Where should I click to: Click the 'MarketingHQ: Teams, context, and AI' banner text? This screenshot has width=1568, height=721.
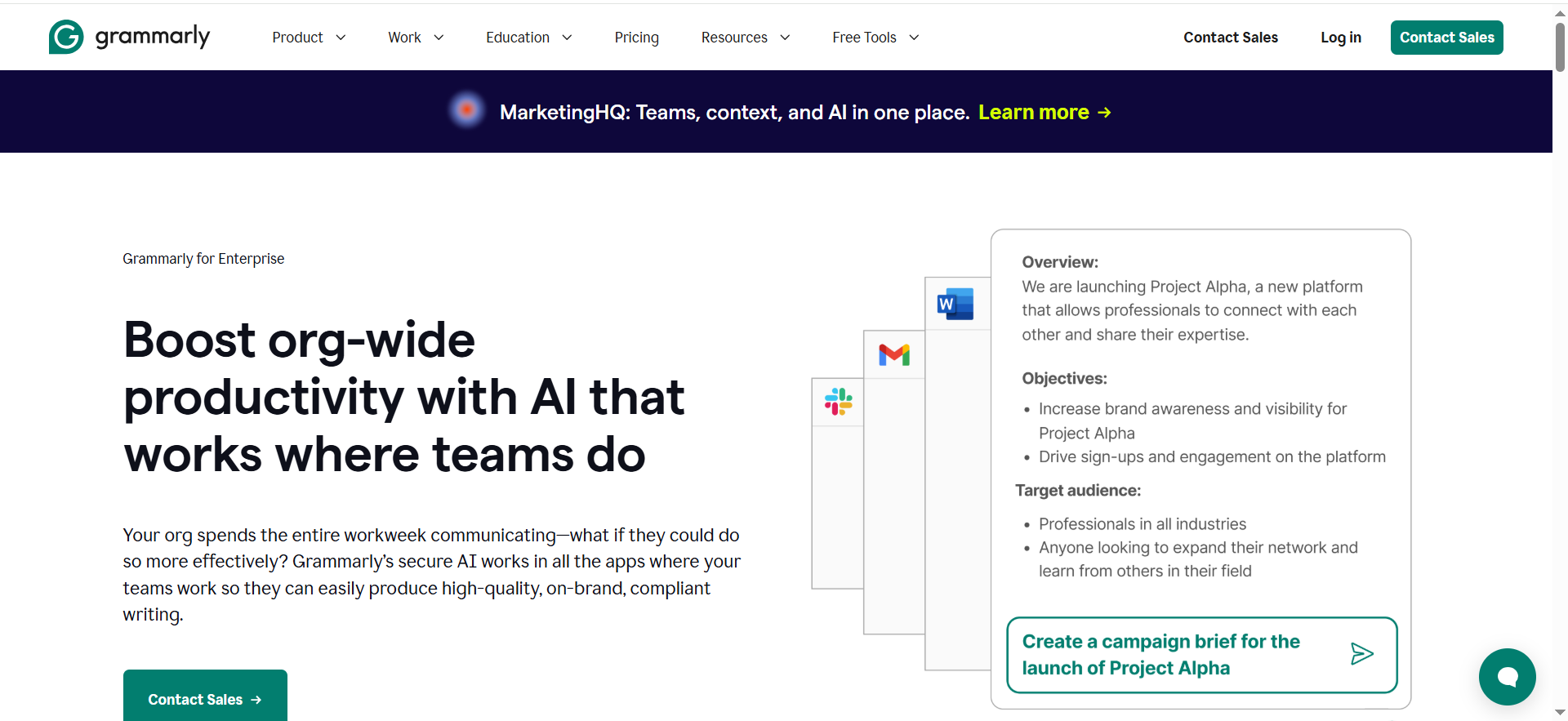click(734, 113)
